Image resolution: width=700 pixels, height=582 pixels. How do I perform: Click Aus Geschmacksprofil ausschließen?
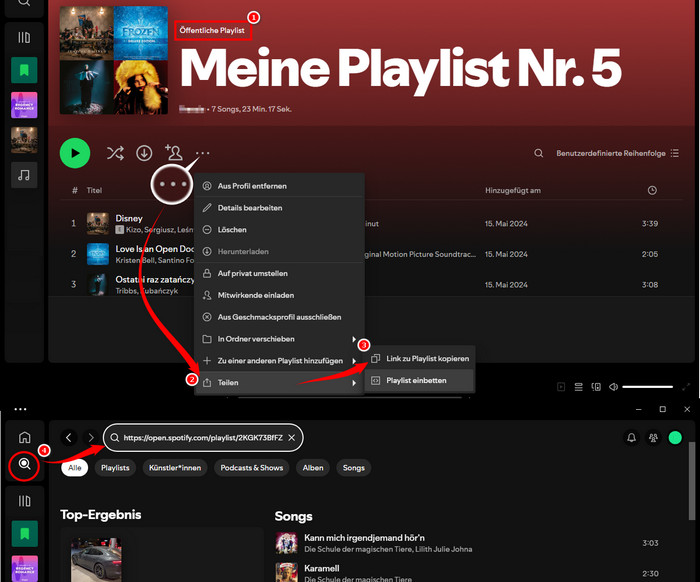point(279,317)
